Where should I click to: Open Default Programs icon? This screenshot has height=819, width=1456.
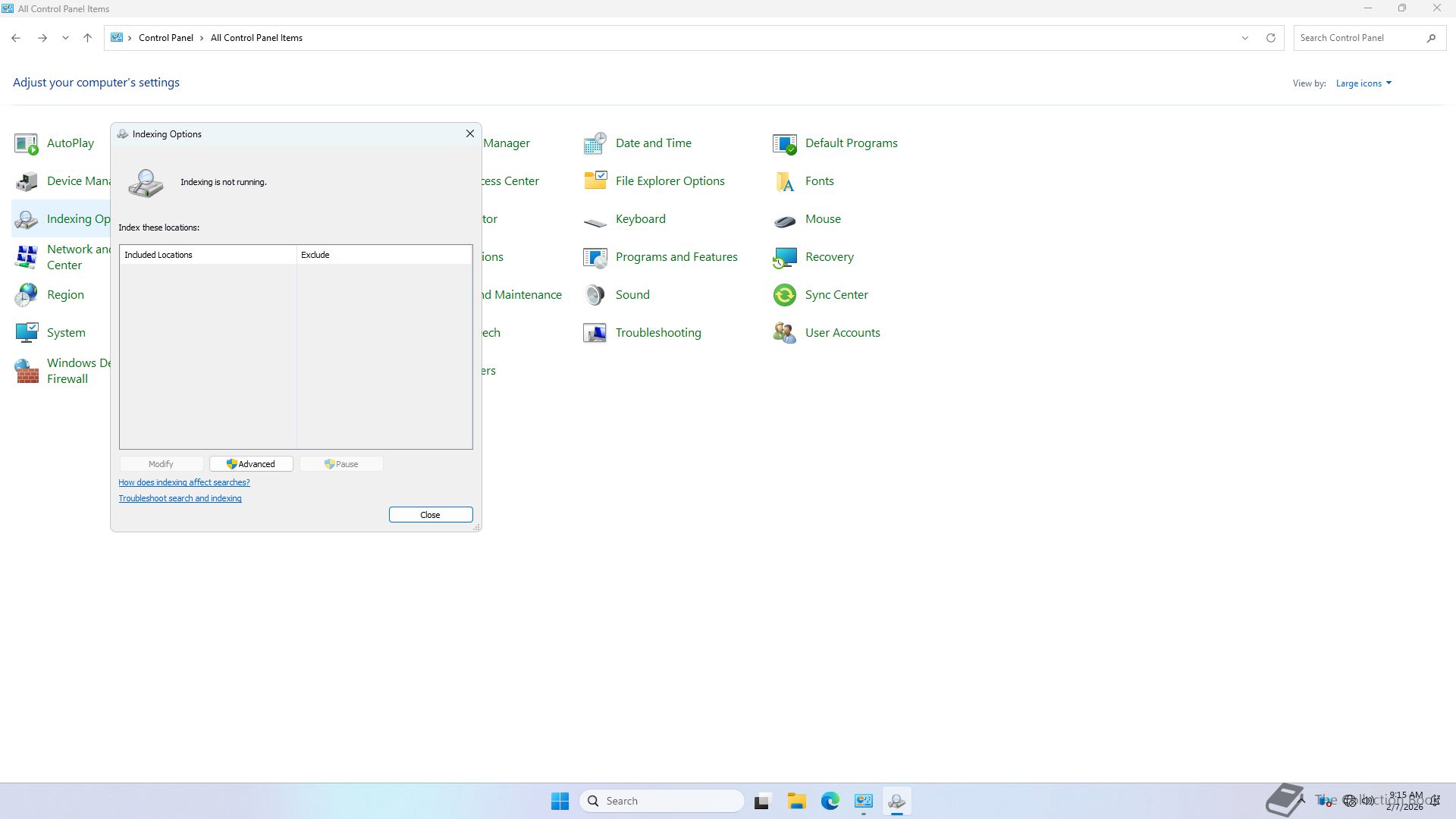pyautogui.click(x=785, y=143)
